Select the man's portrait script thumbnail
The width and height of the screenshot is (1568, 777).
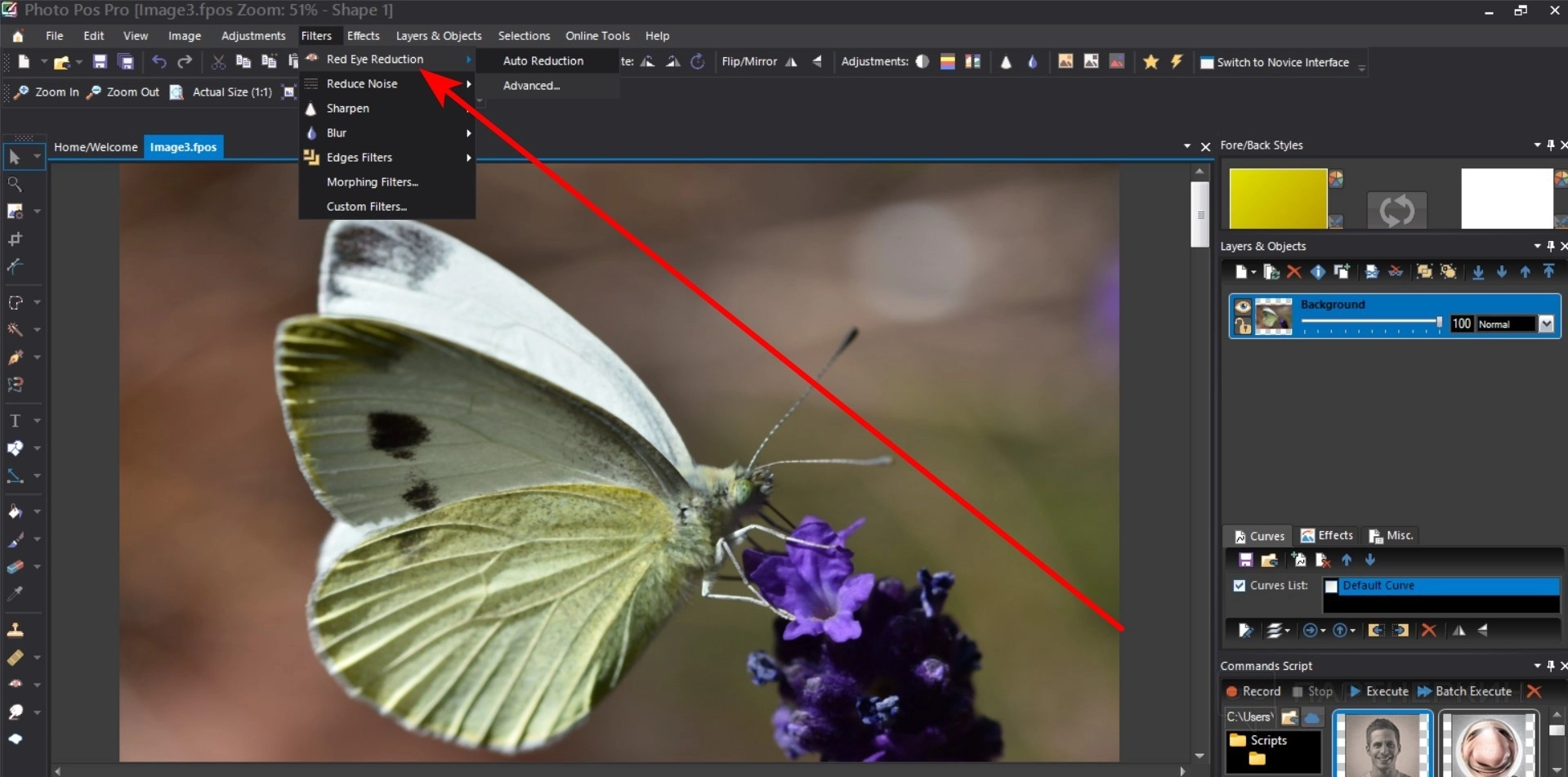1382,745
